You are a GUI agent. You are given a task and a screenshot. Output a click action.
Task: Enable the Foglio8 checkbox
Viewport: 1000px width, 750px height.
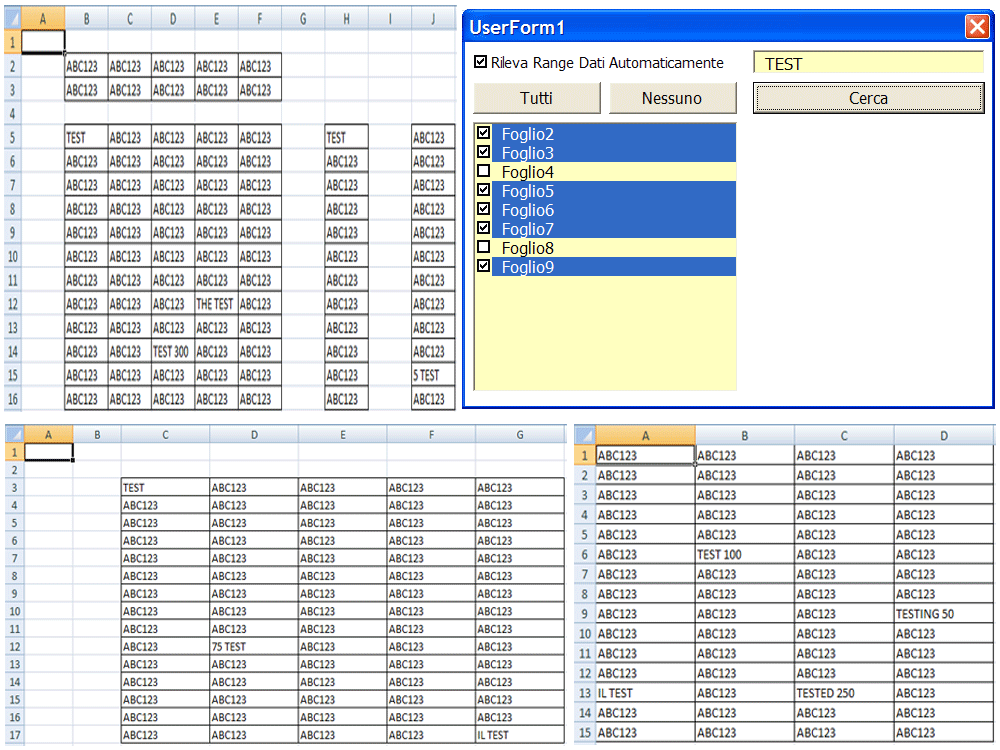pyautogui.click(x=485, y=247)
